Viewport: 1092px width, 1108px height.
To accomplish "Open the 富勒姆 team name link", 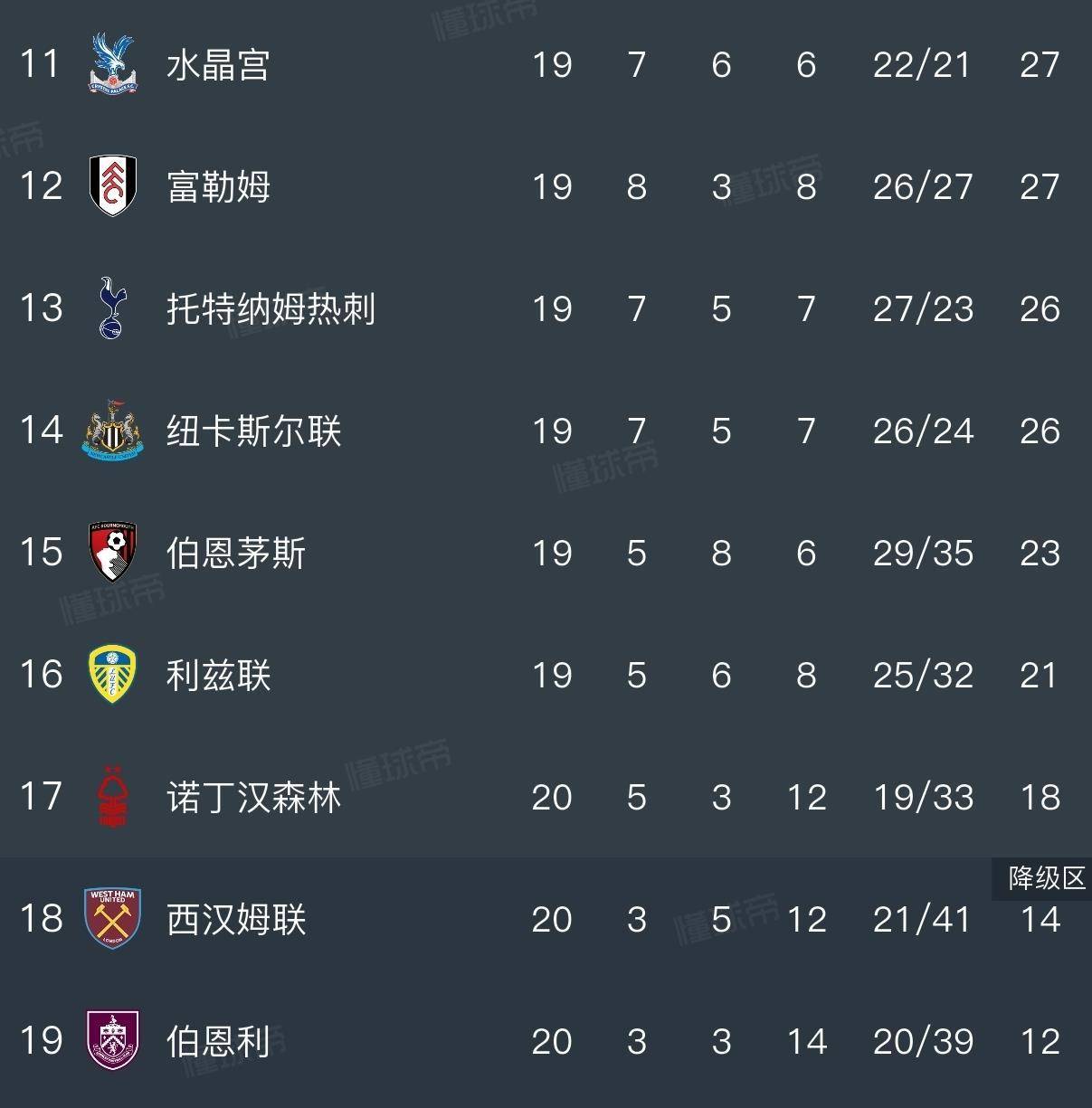I will pyautogui.click(x=218, y=187).
